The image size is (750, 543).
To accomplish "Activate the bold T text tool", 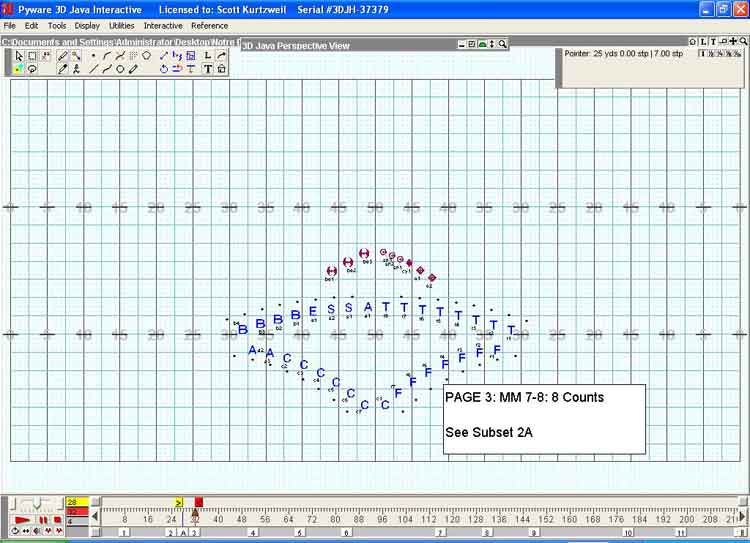I will click(207, 69).
